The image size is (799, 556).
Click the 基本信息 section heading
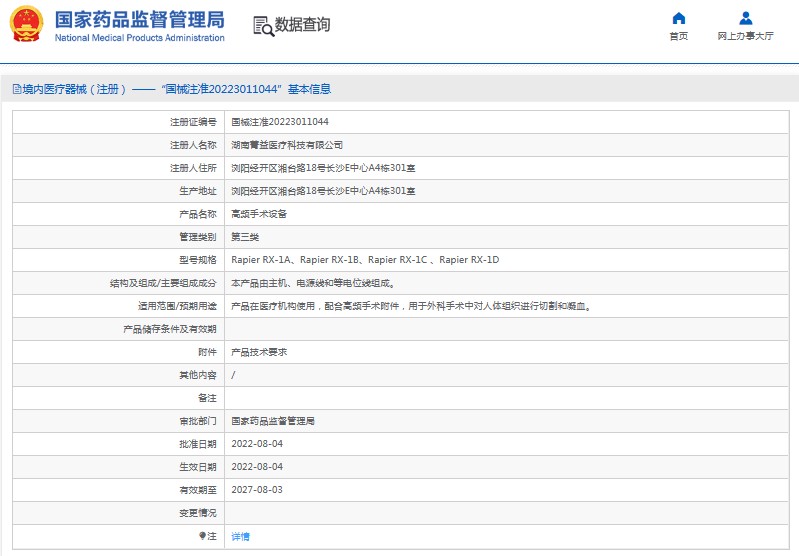click(309, 89)
